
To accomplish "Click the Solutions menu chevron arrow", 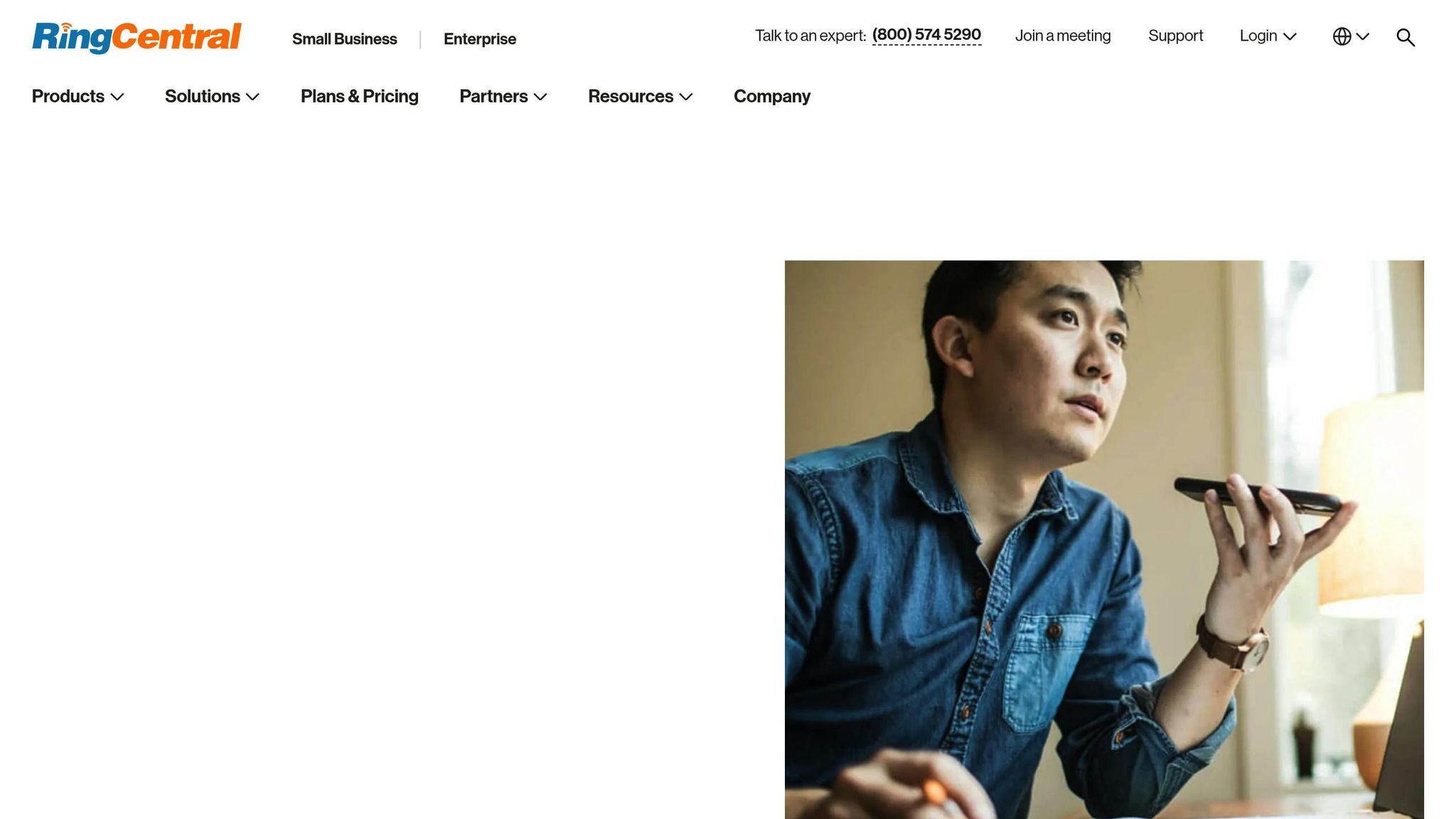I will pos(252,97).
